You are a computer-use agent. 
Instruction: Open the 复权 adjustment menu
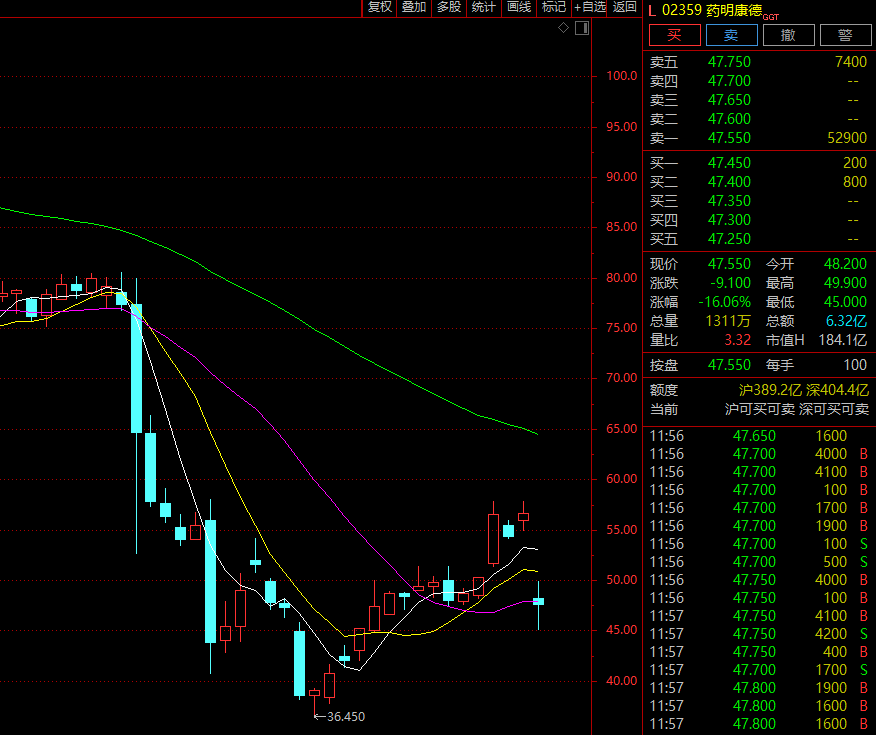(x=380, y=7)
